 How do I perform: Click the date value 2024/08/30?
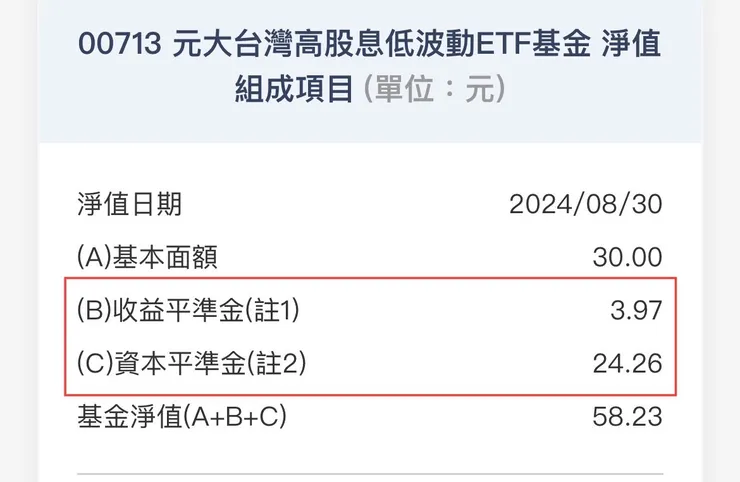tap(585, 205)
